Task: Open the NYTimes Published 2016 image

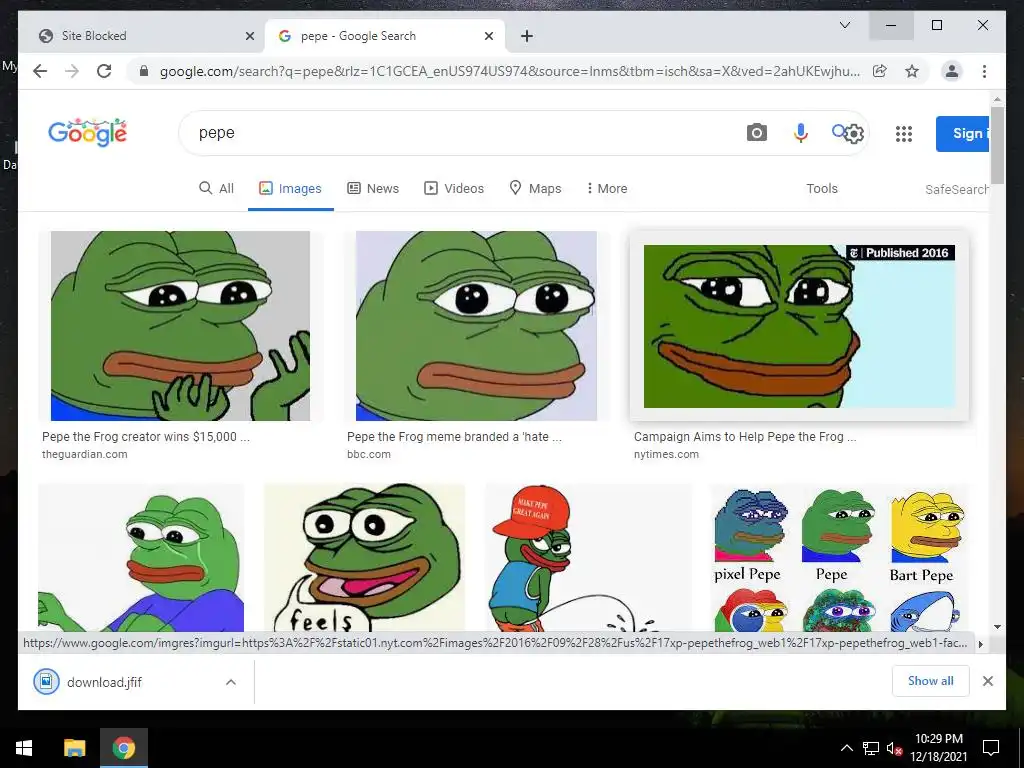Action: [799, 326]
